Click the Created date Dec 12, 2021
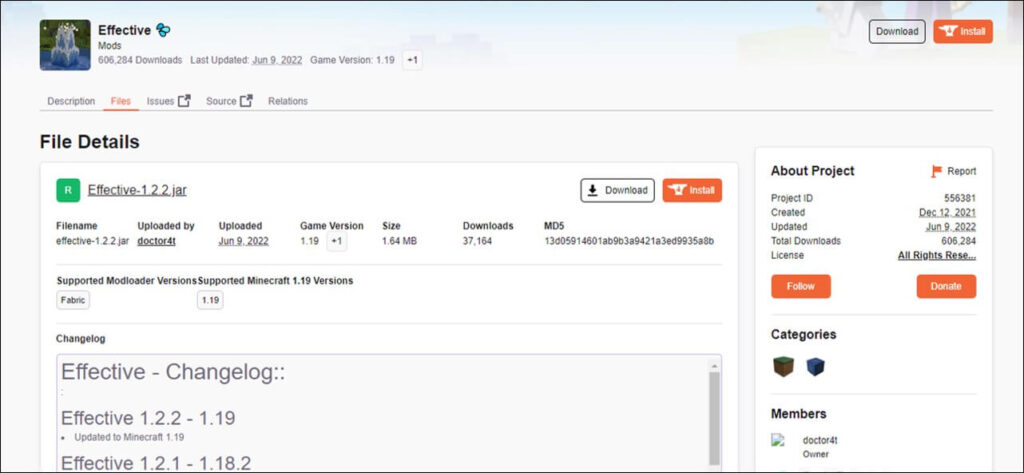Screen dimensions: 1024x473 pyautogui.click(x=948, y=212)
